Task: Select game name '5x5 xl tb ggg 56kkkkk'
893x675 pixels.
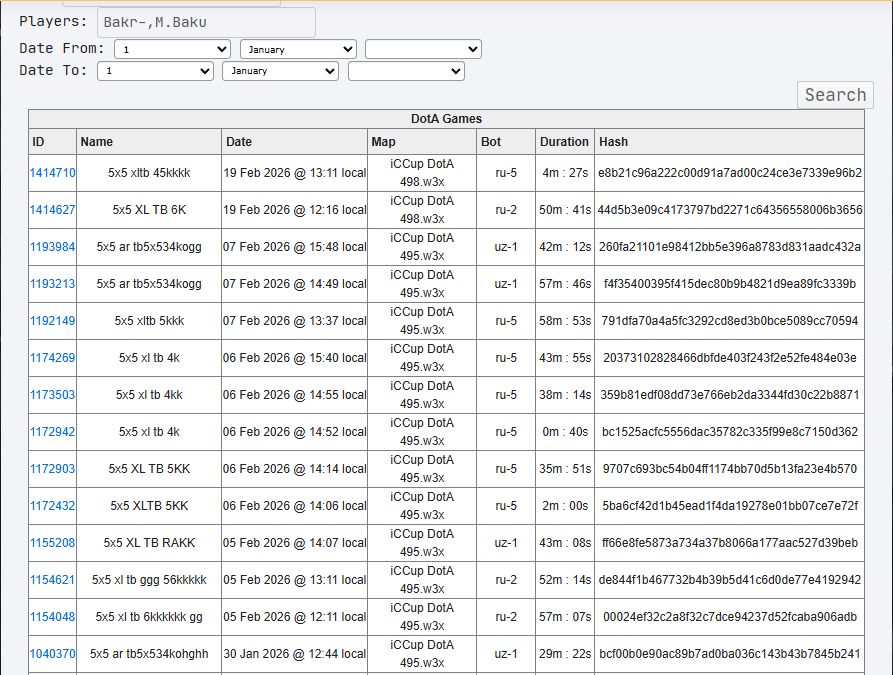Action: (149, 580)
